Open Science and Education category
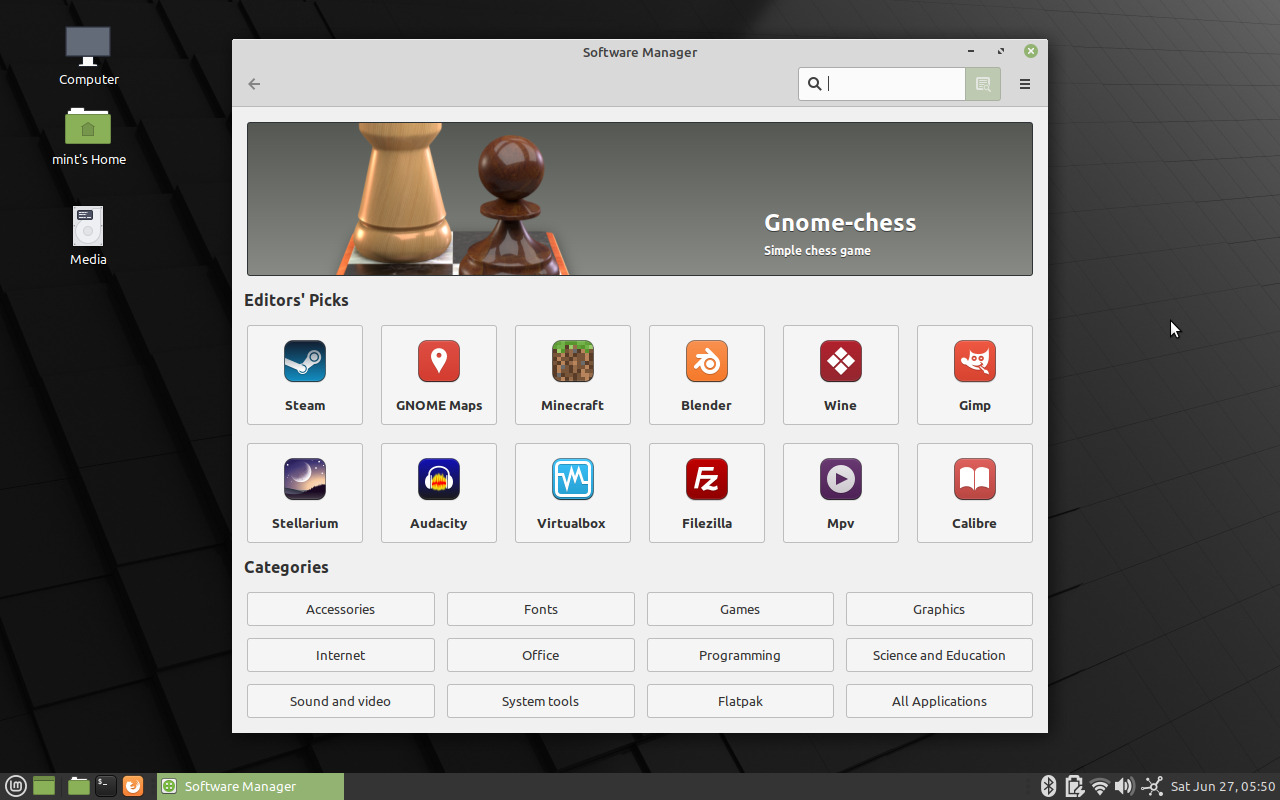Screen dimensions: 1280x800 point(939,655)
